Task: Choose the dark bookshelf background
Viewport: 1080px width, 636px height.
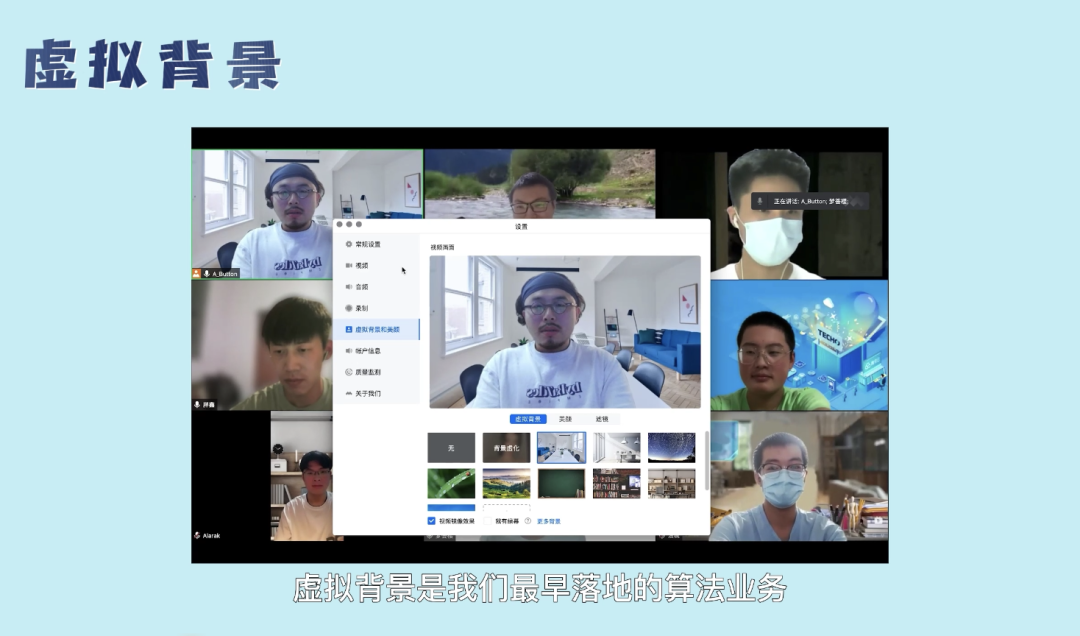Action: coord(616,484)
